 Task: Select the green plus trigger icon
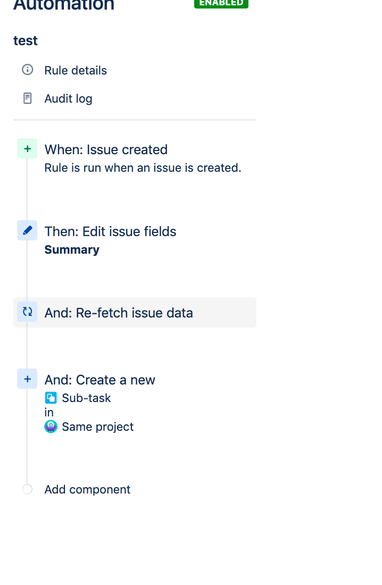coord(27,148)
